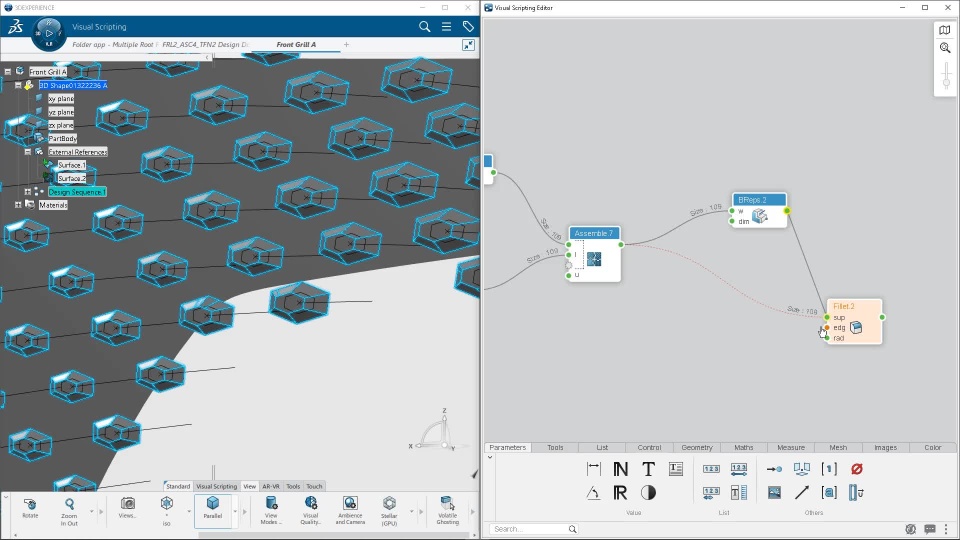Open the Views camera tool
Viewport: 960px width, 540px height.
point(127,508)
